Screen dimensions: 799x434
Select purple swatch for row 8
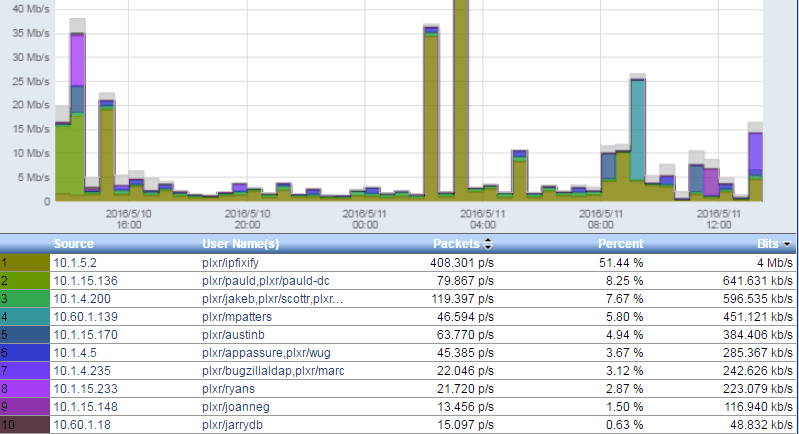point(25,389)
